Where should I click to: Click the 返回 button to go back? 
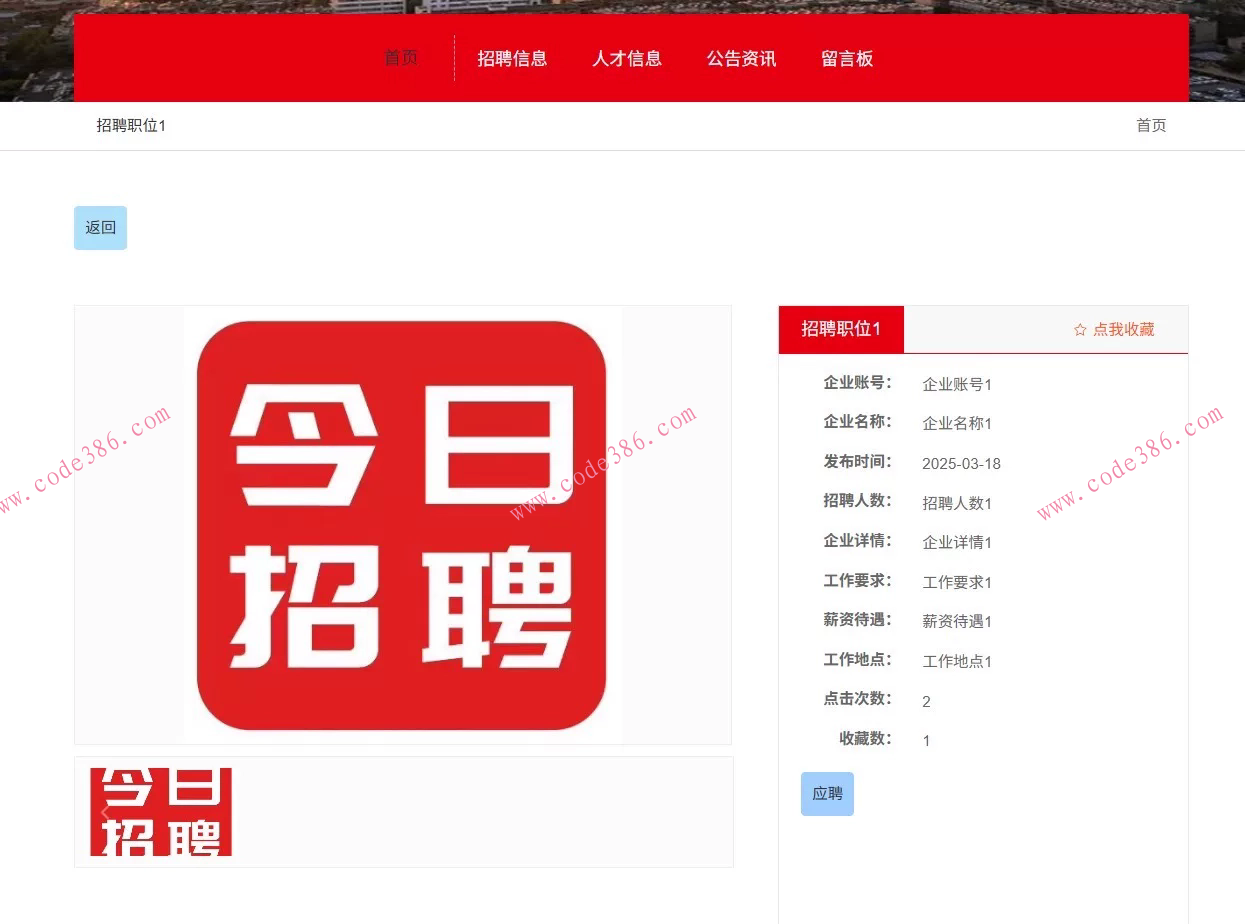(100, 227)
